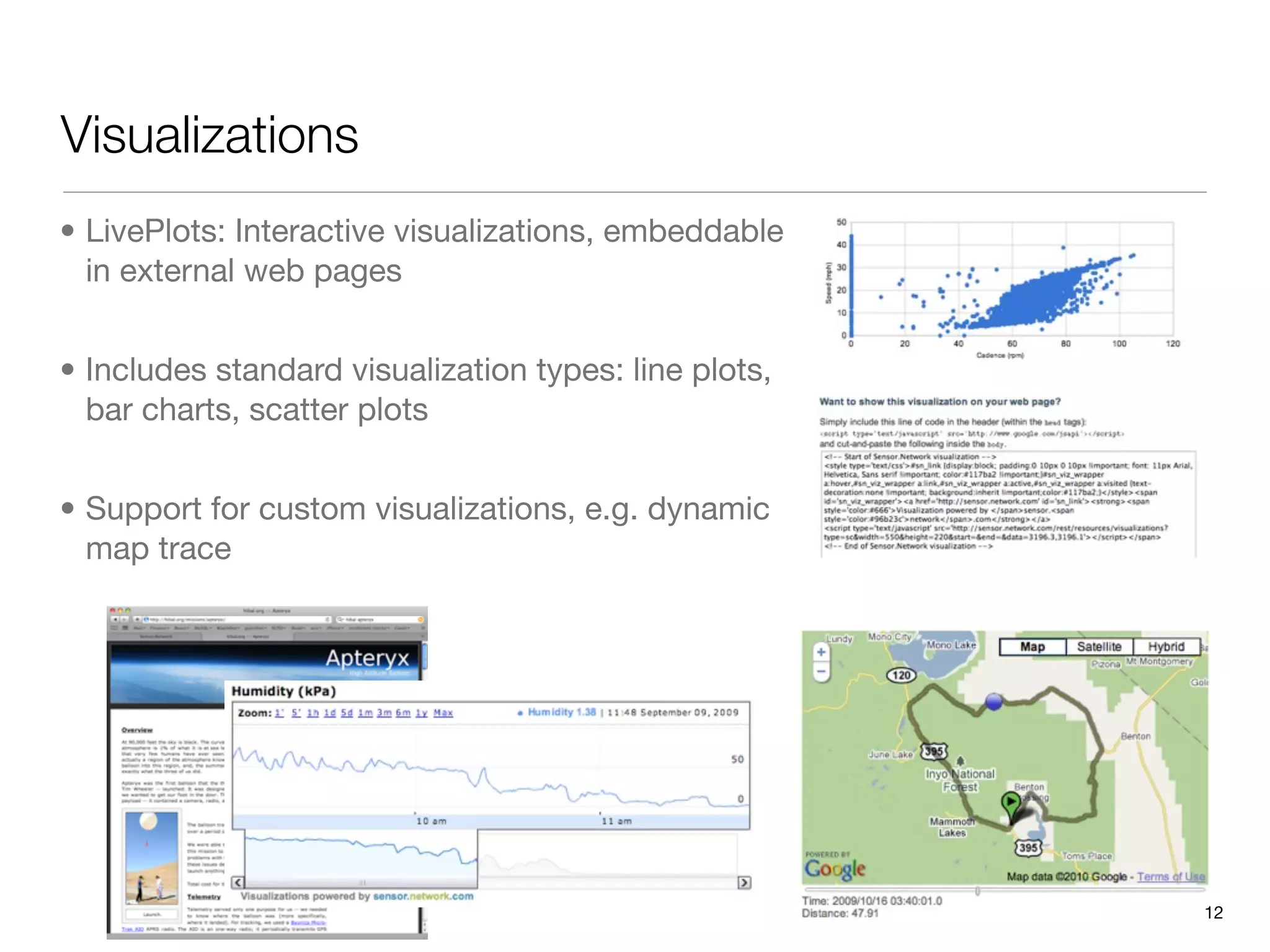1270x952 pixels.
Task: Open the Terms of Use link on the map
Action: (1172, 876)
